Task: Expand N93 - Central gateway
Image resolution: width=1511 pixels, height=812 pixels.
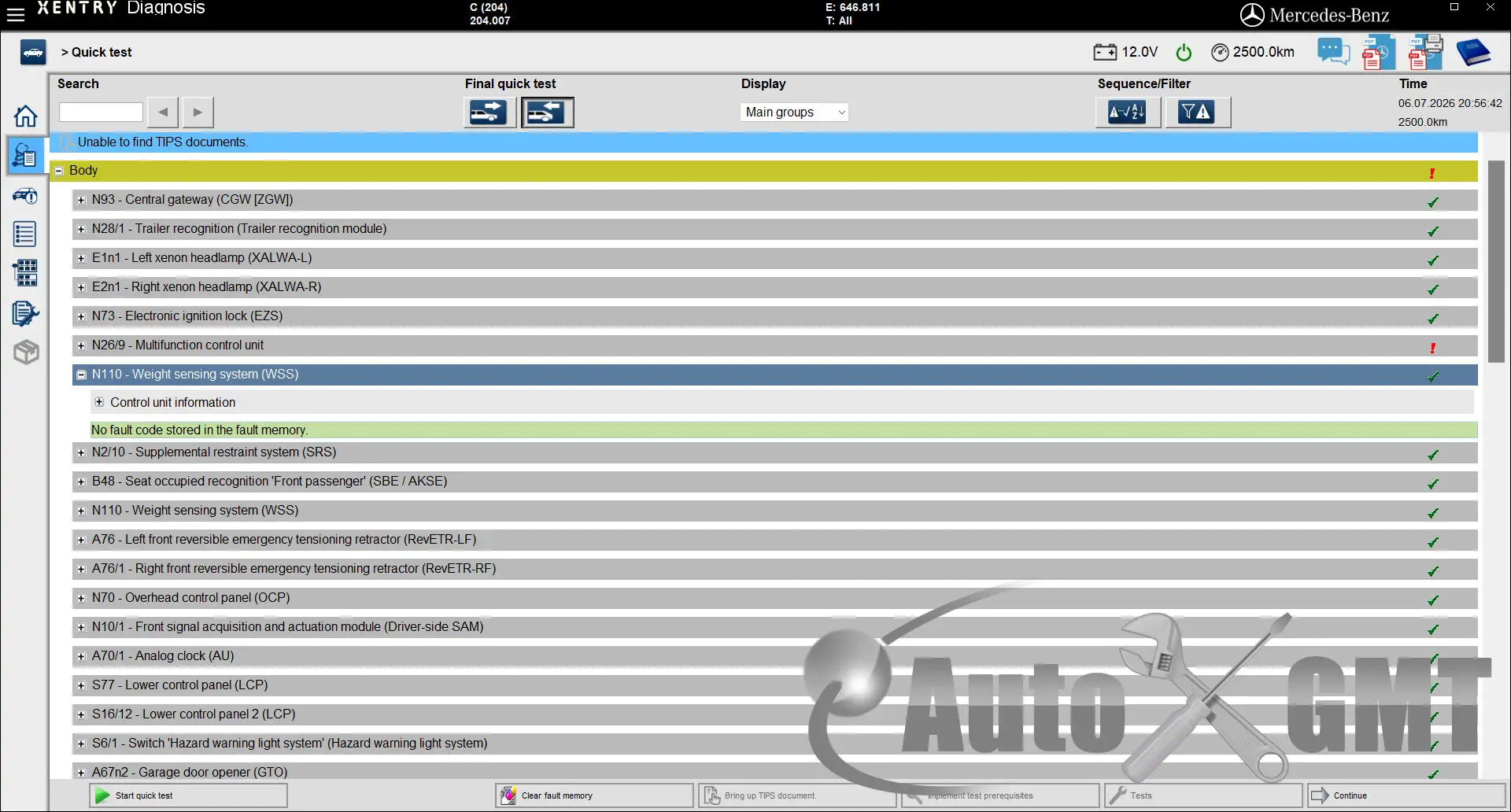Action: pyautogui.click(x=80, y=200)
